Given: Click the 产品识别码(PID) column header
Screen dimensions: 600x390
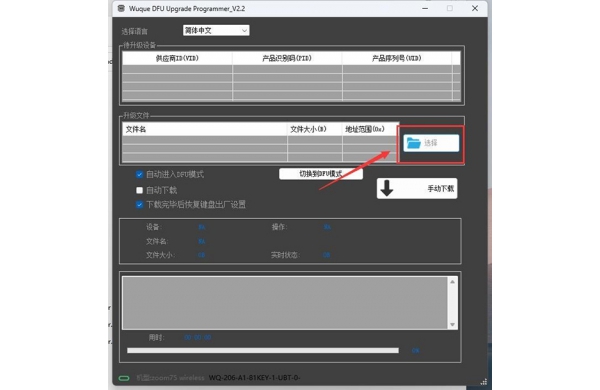Looking at the screenshot, I should coord(287,58).
